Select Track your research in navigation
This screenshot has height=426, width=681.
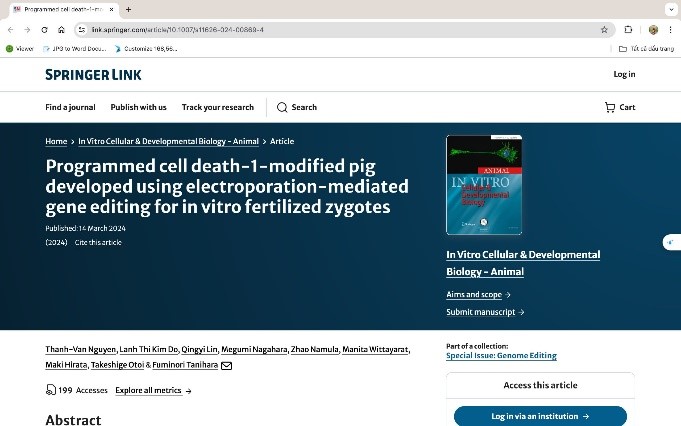click(x=218, y=107)
